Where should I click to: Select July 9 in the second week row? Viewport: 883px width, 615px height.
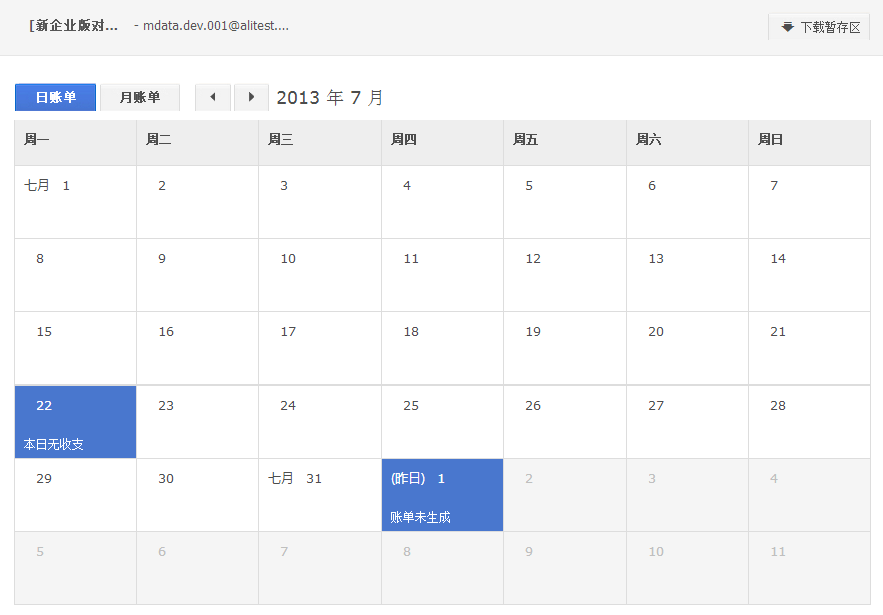pos(198,275)
